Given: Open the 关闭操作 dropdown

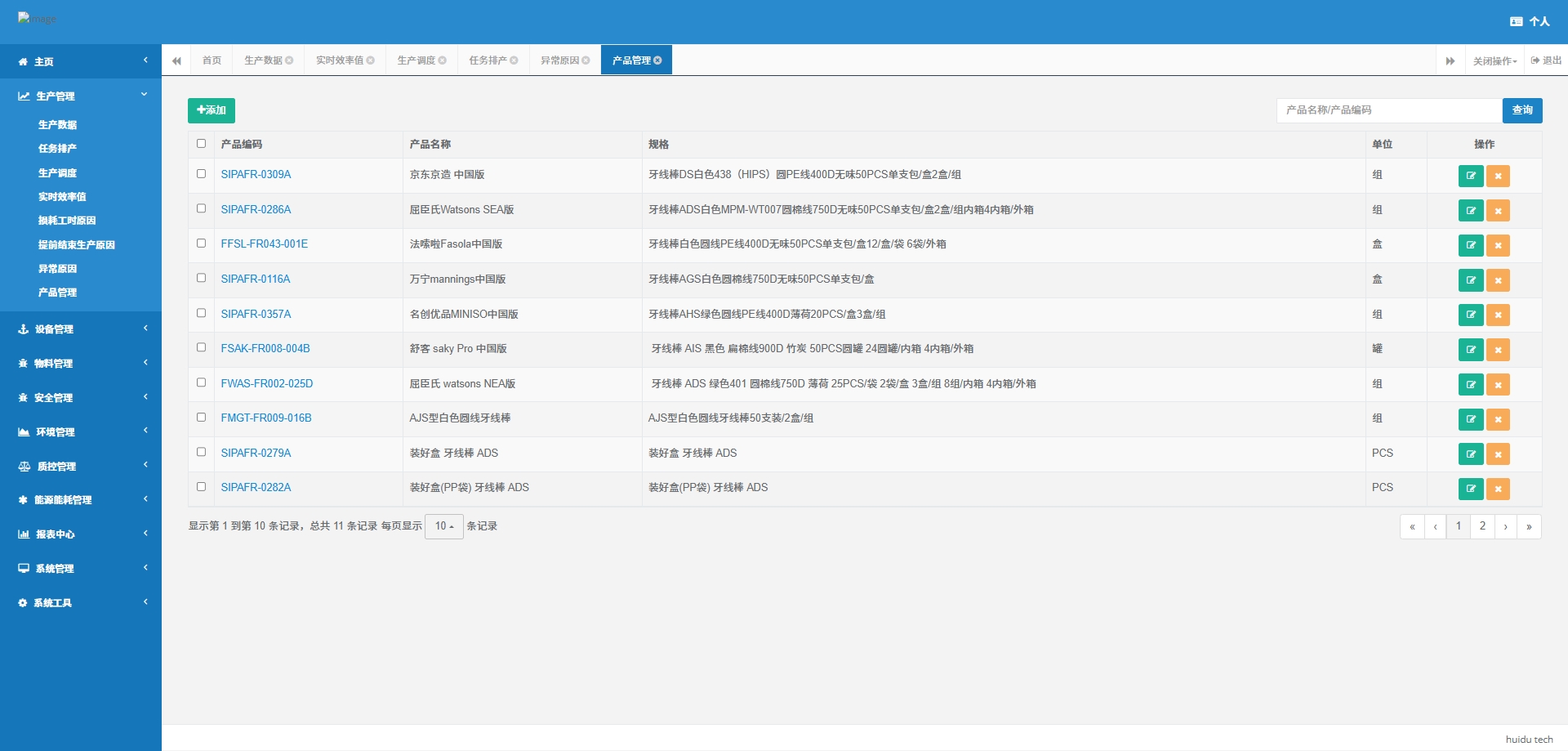Looking at the screenshot, I should click(x=1494, y=61).
